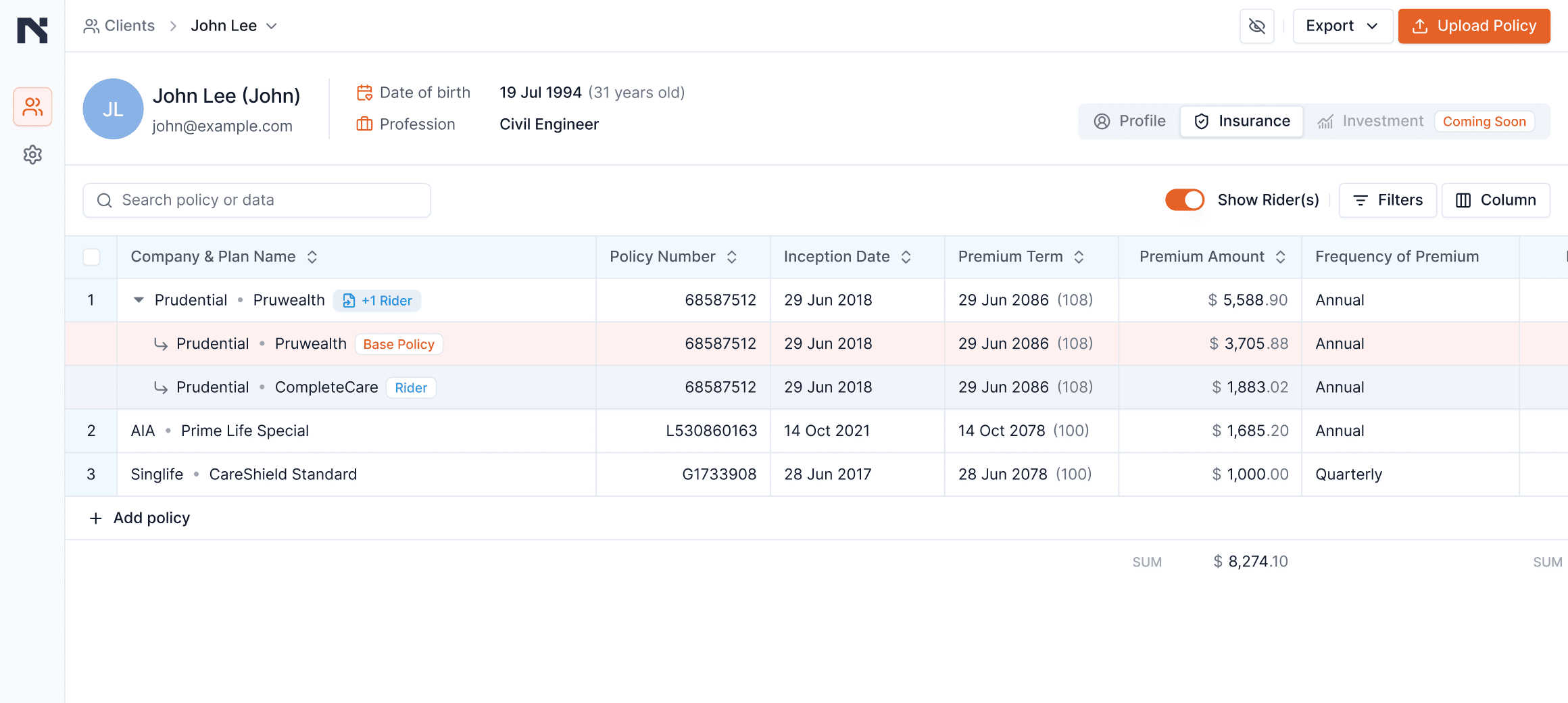Screen dimensions: 1568x703
Task: Tick the header select-all checkbox
Action: pos(91,257)
